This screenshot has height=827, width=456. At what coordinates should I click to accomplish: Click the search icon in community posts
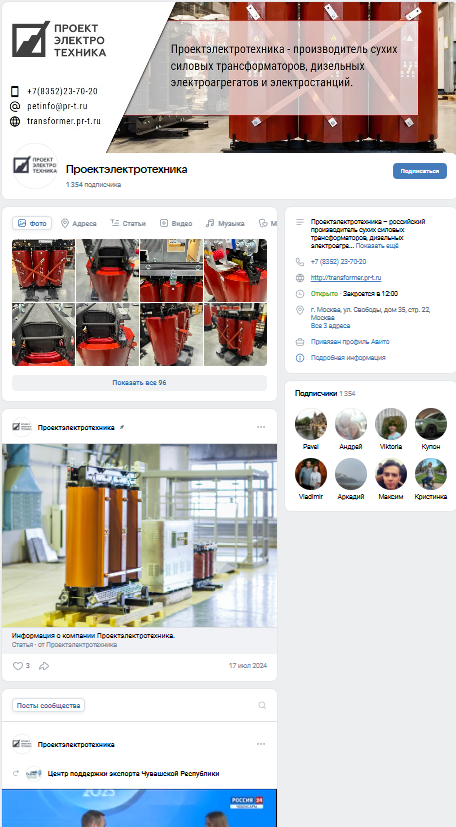(262, 705)
